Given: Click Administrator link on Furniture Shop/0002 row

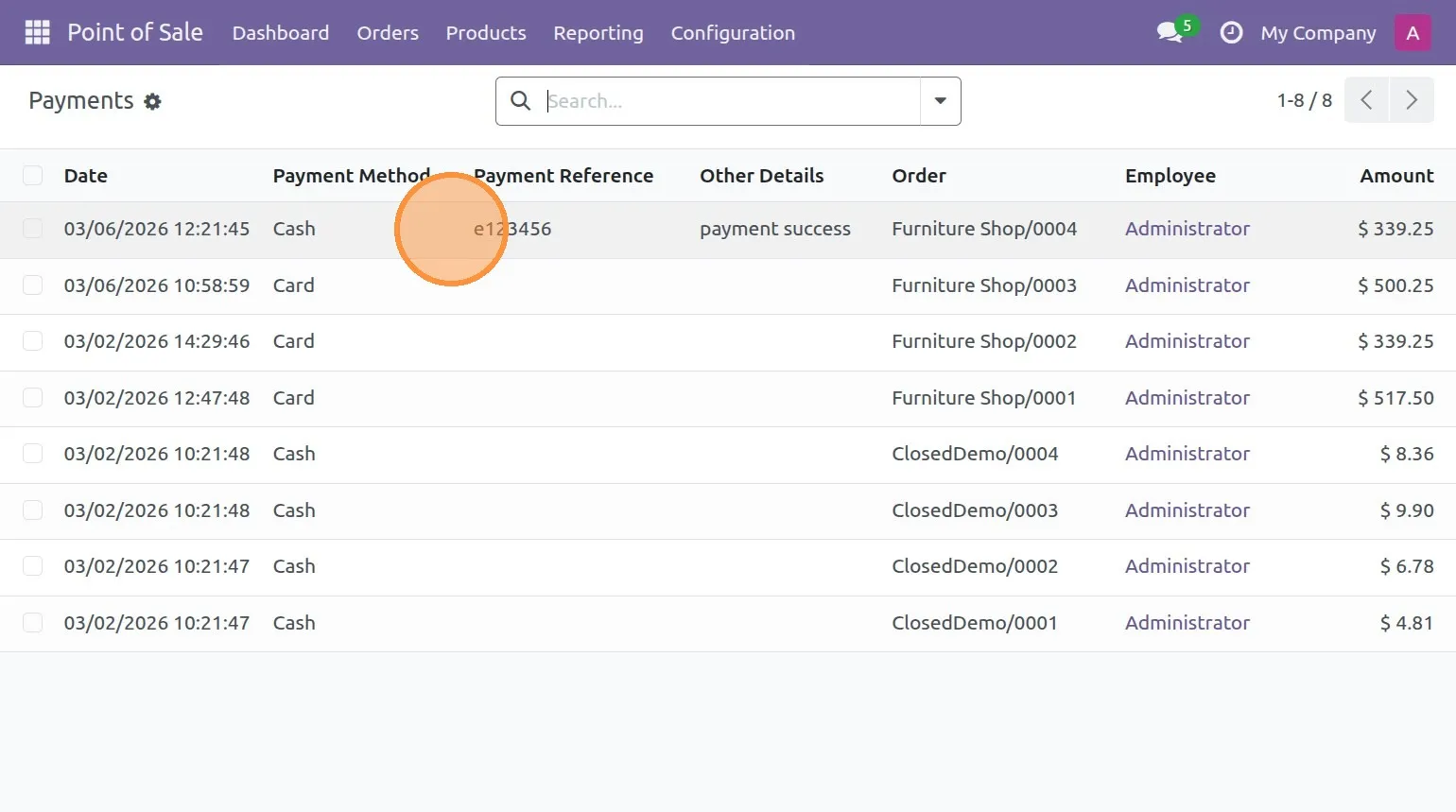Looking at the screenshot, I should click(1187, 341).
